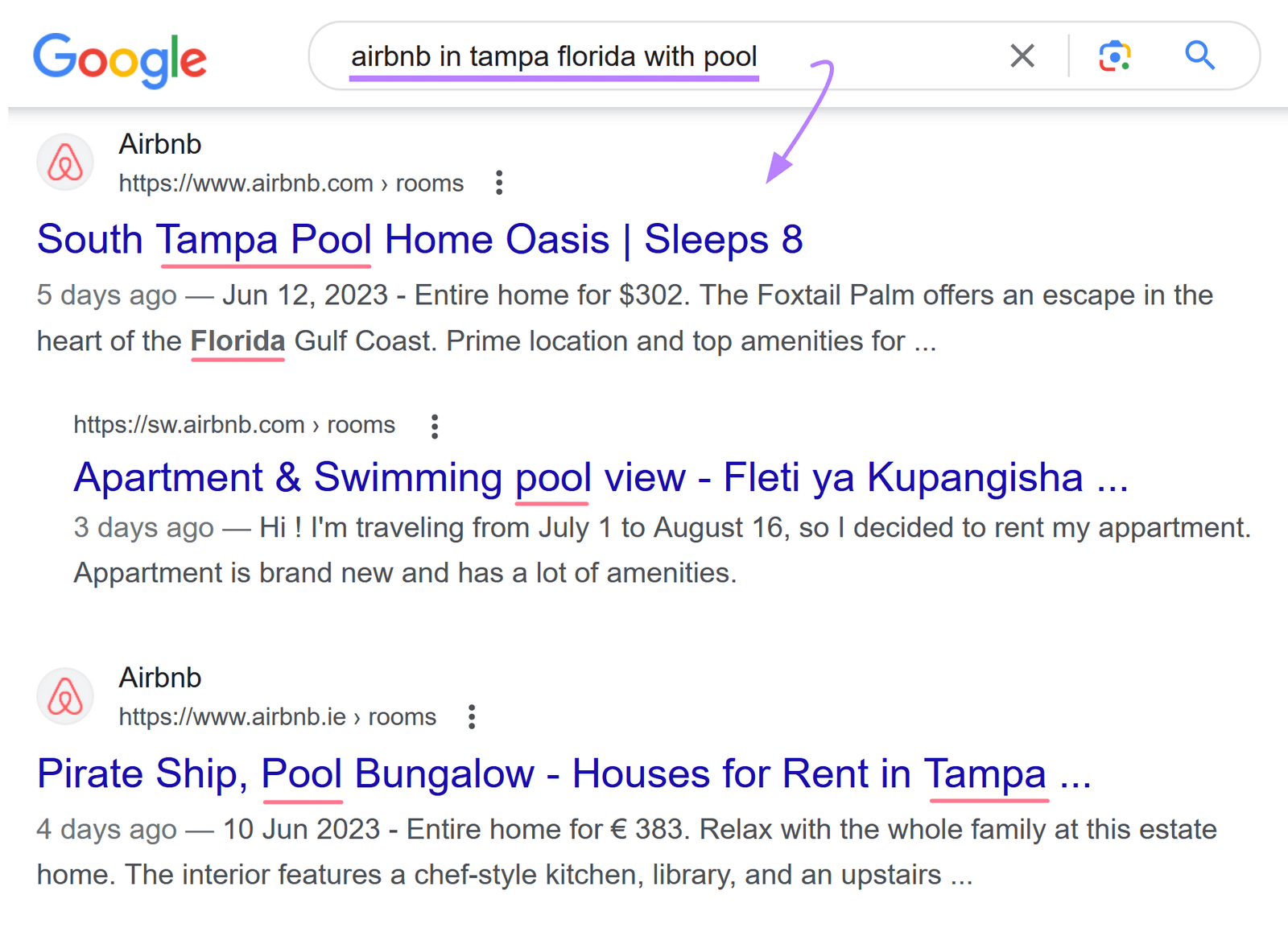Click the chef-style kitchen description snippet
Image resolution: width=1288 pixels, height=928 pixels.
[626, 852]
